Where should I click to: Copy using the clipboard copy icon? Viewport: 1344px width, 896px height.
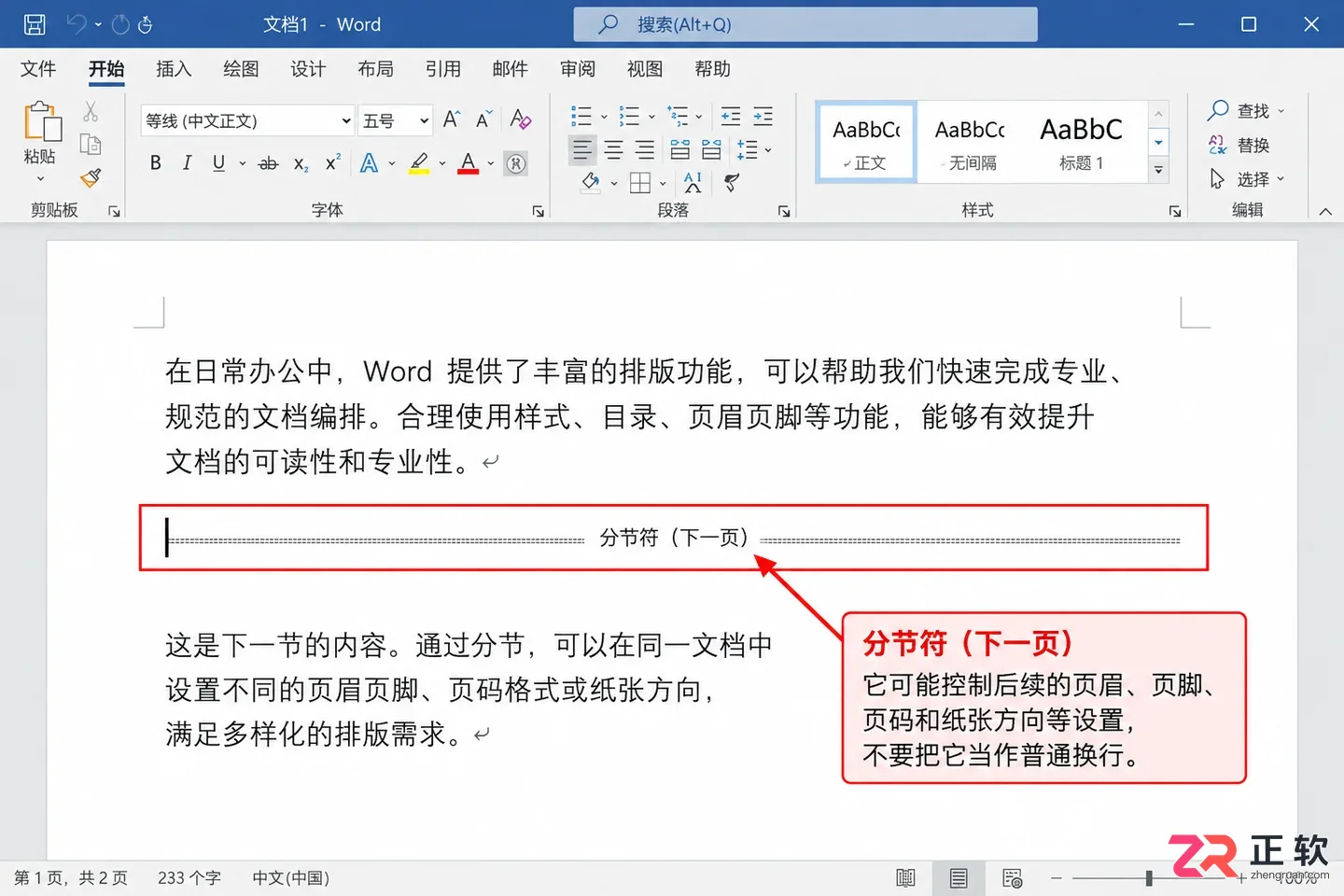pos(91,145)
